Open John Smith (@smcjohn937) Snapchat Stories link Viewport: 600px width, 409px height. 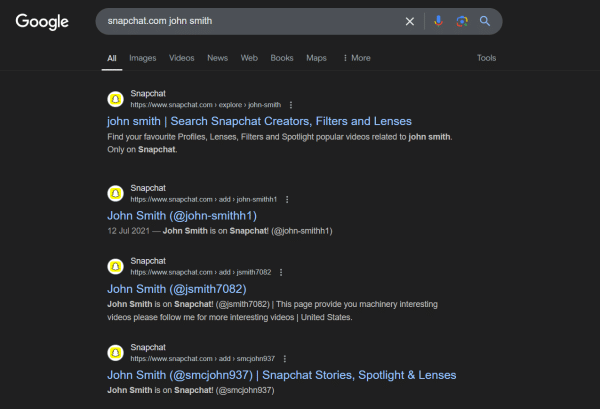282,375
